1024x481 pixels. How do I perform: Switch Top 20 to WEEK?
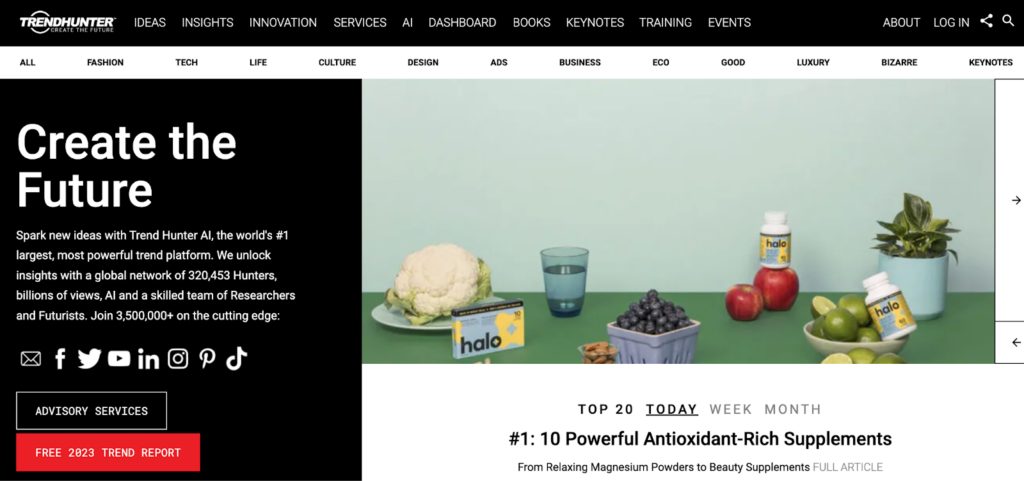pos(731,409)
